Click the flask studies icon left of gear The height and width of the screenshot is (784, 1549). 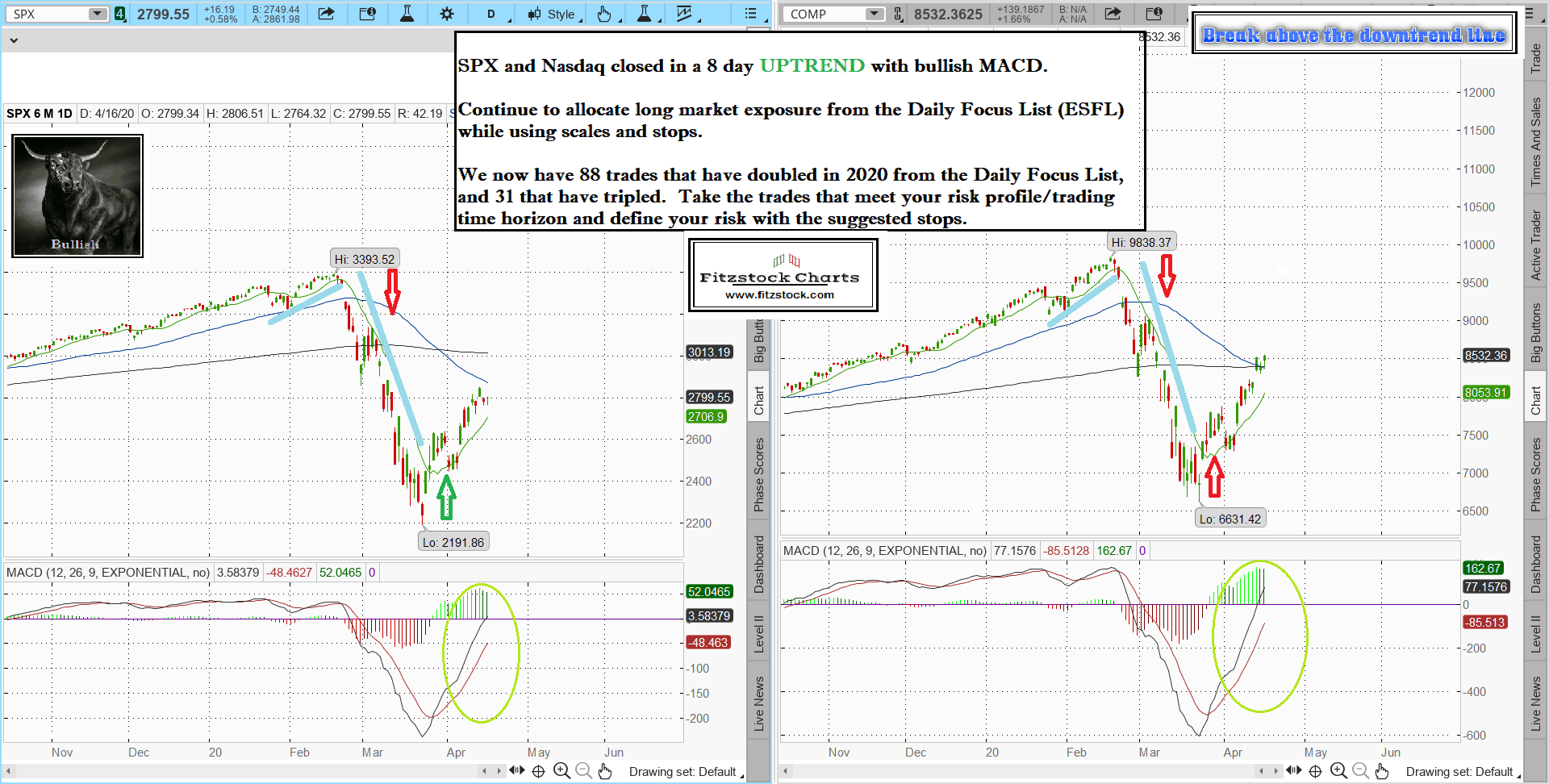point(407,14)
